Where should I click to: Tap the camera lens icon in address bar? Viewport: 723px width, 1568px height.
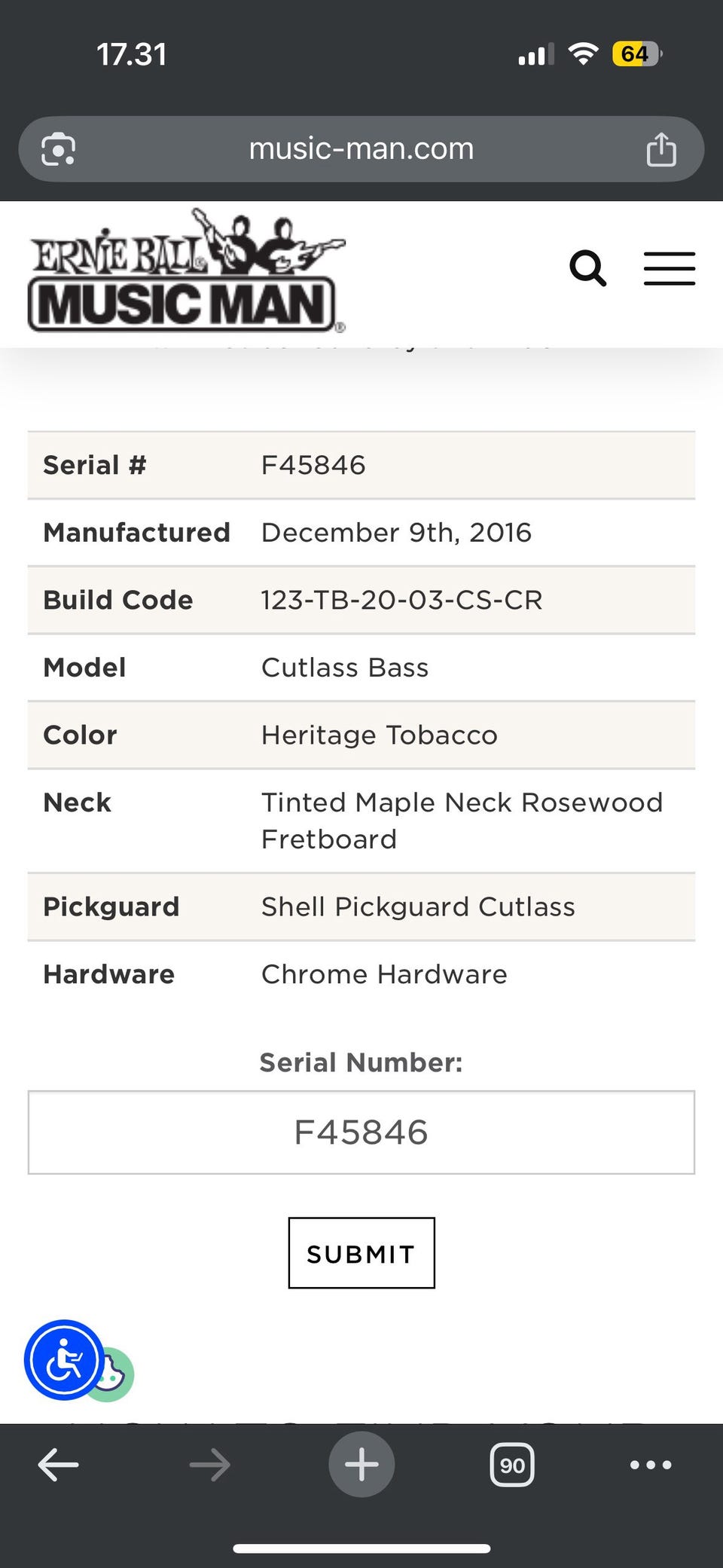(59, 149)
